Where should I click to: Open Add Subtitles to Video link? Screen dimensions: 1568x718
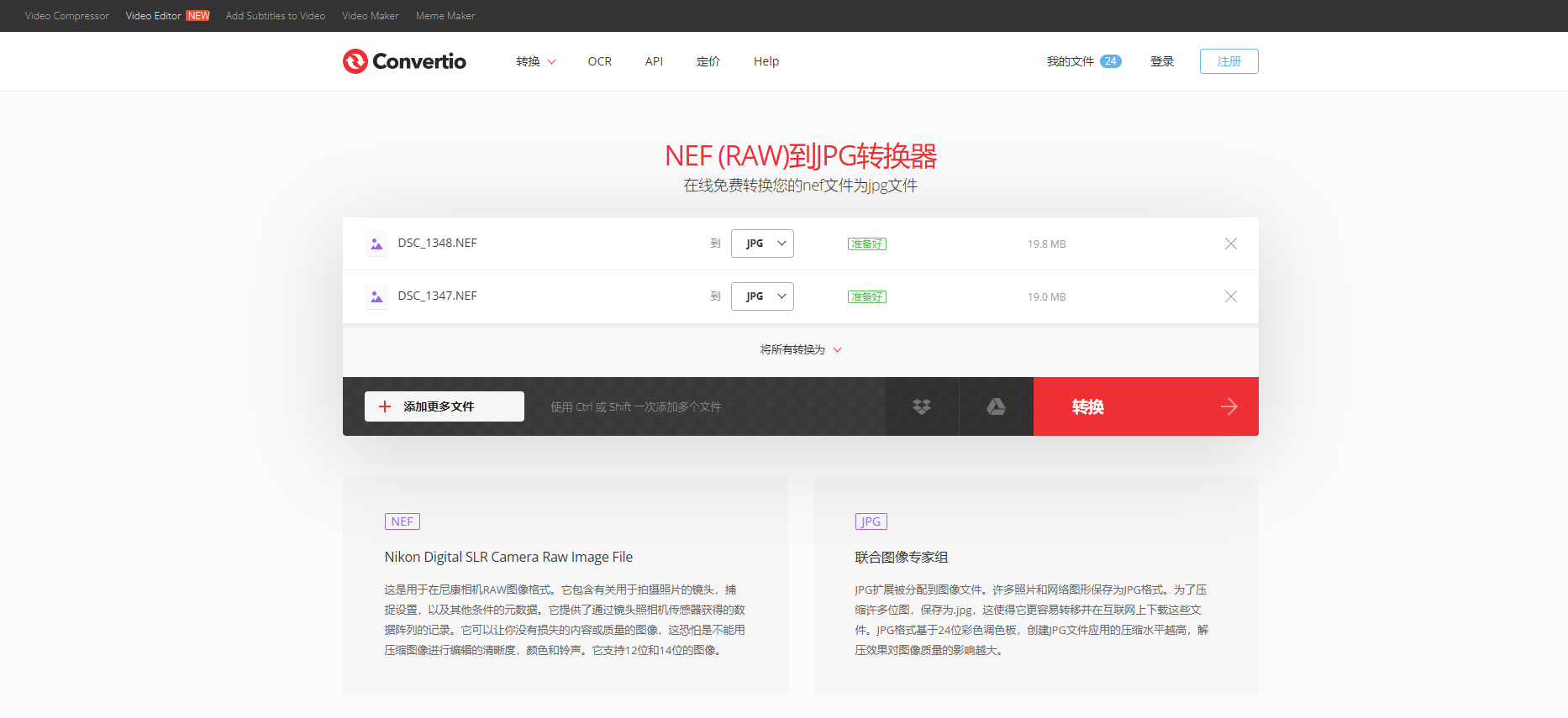[276, 16]
